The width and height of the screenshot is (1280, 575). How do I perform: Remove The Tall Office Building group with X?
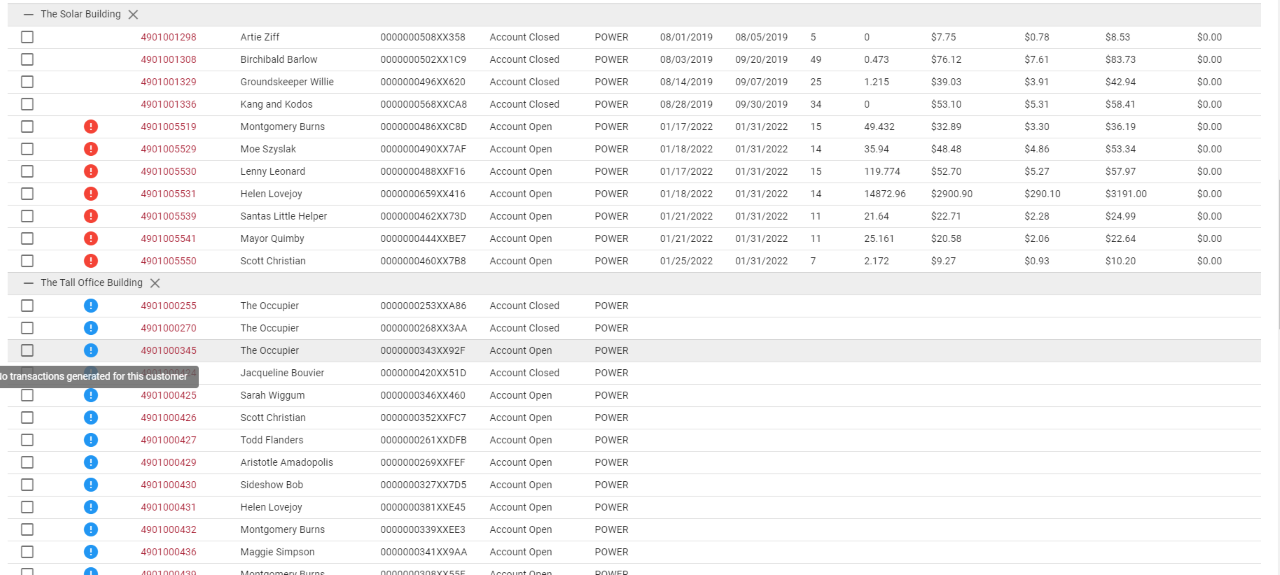[x=155, y=283]
